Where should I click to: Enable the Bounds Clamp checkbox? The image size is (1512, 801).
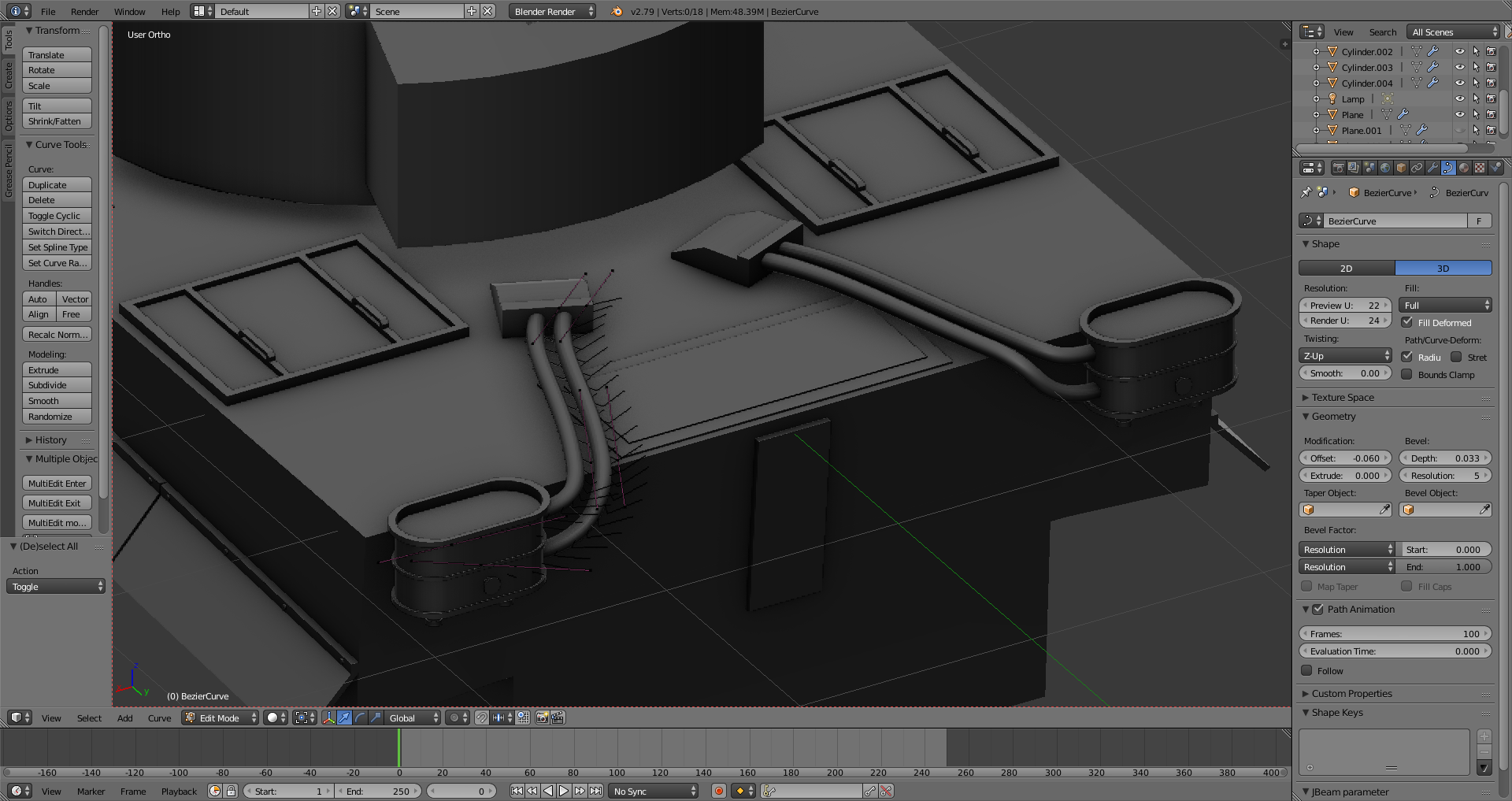pyautogui.click(x=1407, y=375)
